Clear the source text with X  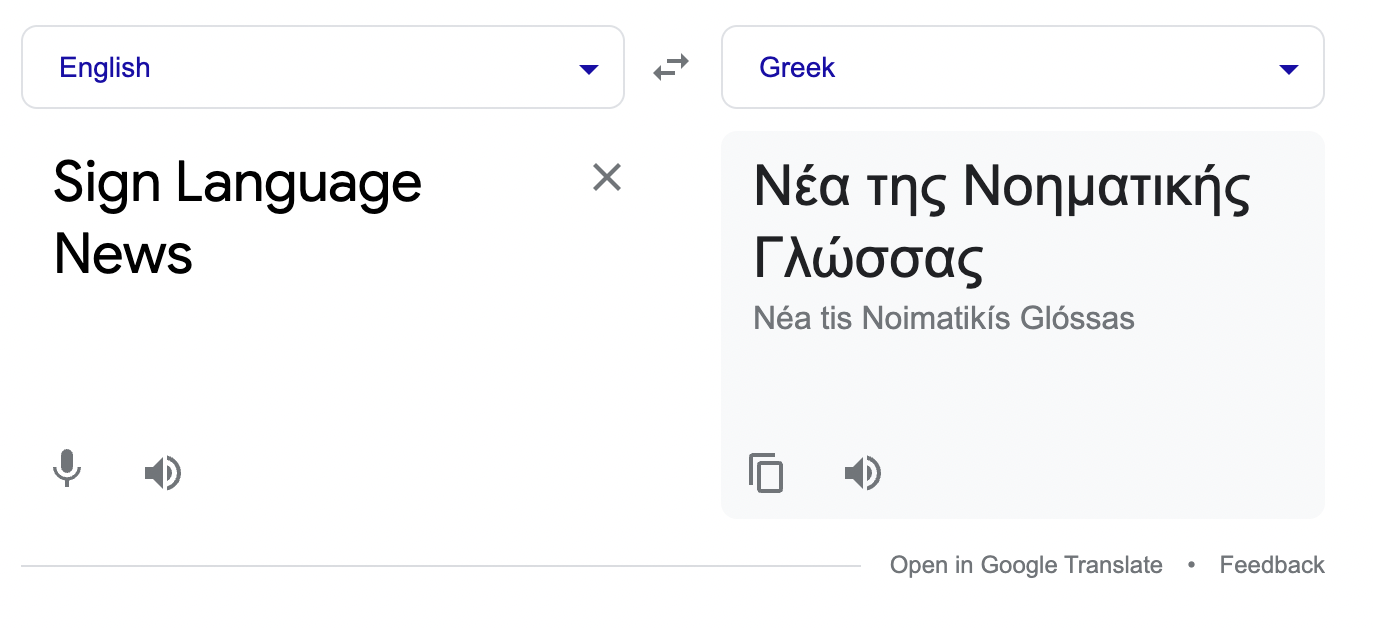coord(607,178)
